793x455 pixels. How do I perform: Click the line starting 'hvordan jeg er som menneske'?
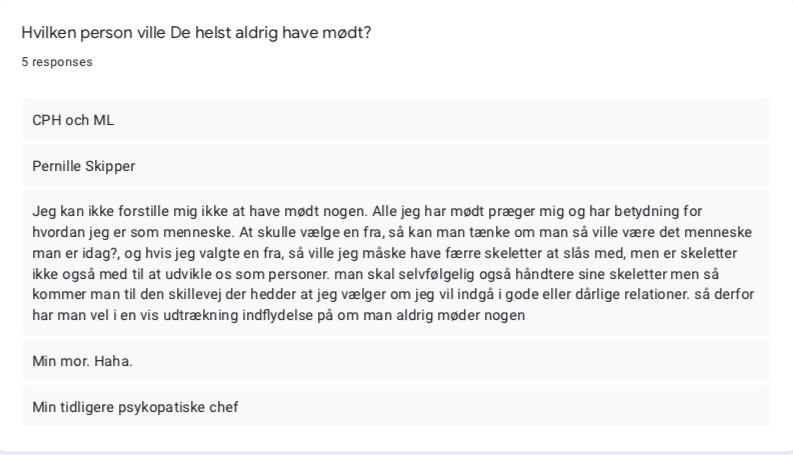pyautogui.click(x=392, y=232)
